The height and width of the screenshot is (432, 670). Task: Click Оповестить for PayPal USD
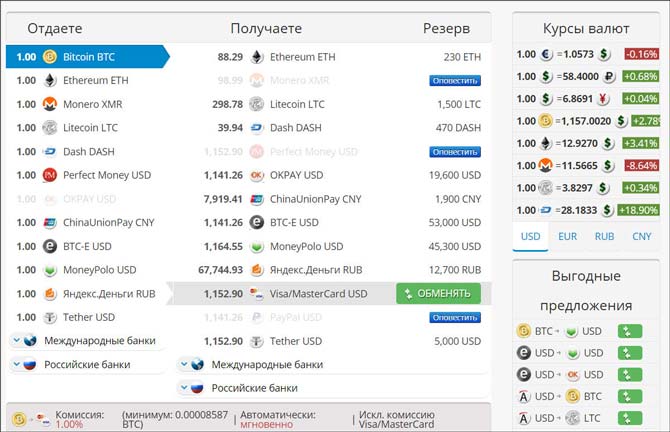pyautogui.click(x=455, y=317)
